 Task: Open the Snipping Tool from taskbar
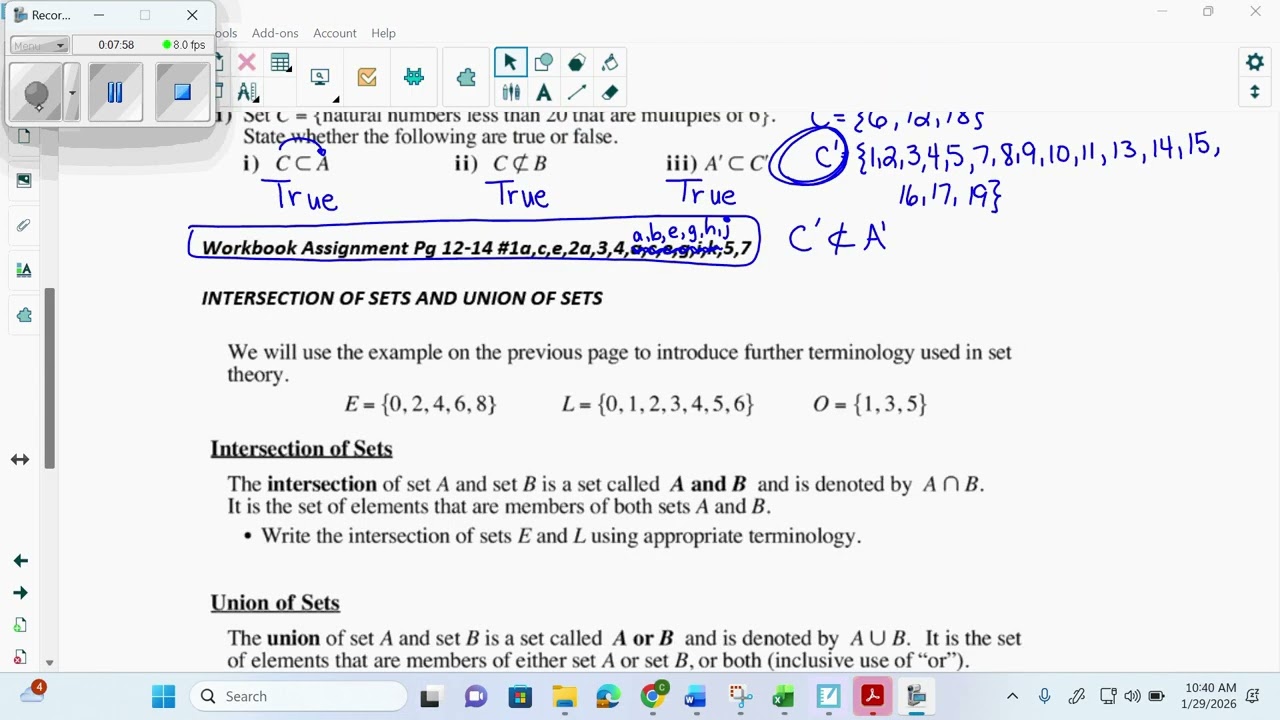[740, 696]
